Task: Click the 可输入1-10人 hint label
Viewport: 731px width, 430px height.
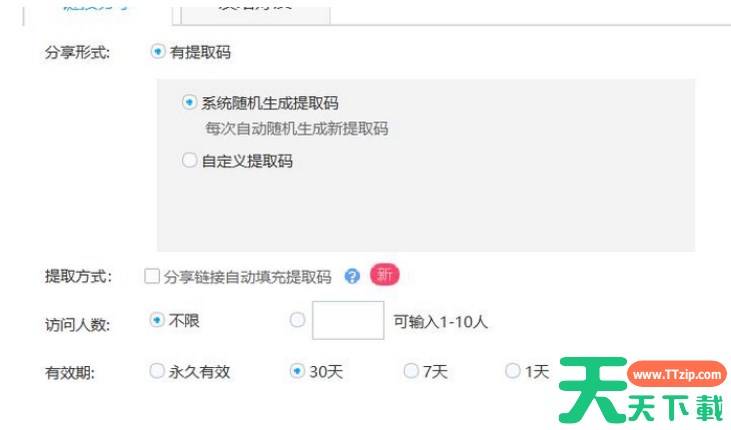Action: click(441, 322)
